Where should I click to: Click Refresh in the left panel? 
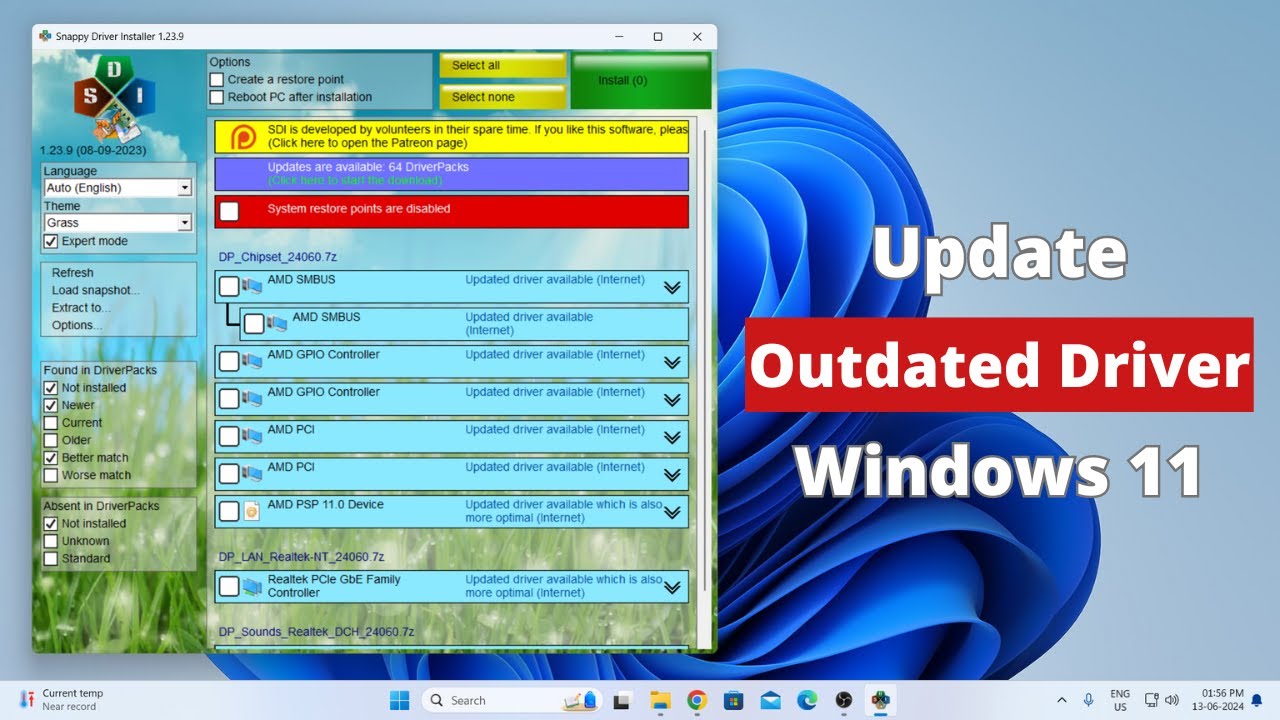tap(73, 273)
